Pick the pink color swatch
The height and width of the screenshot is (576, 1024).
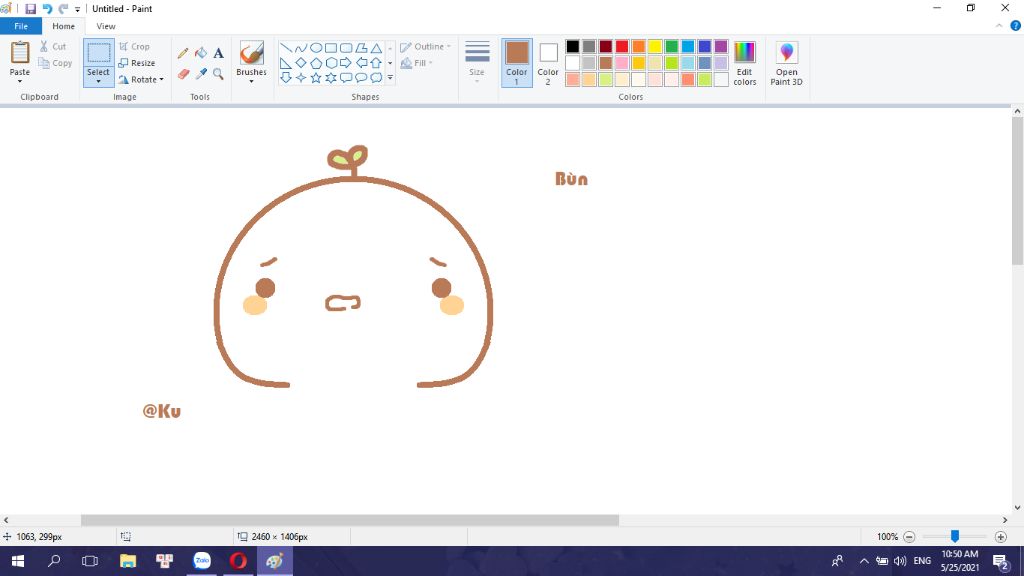tap(622, 63)
